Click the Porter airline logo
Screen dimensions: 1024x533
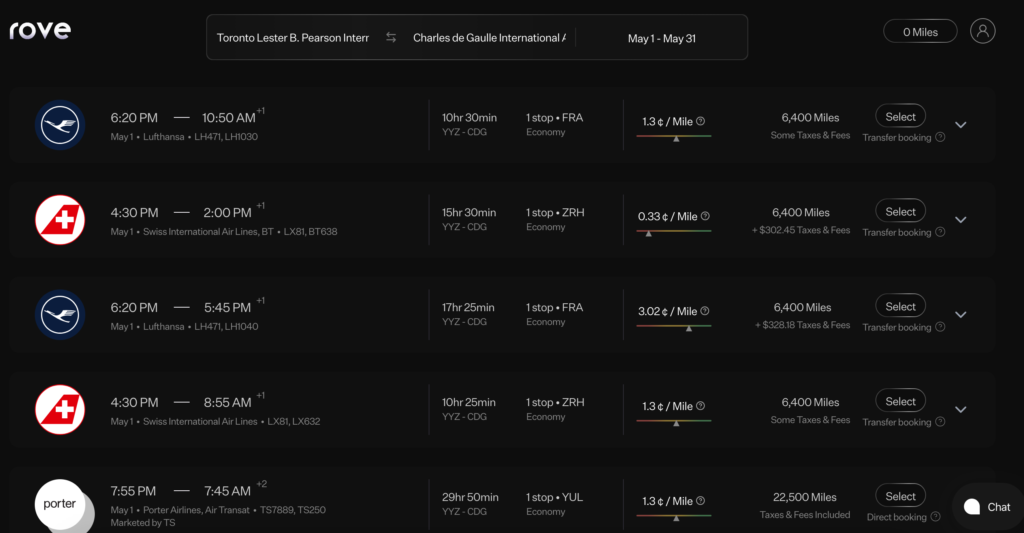pos(60,504)
